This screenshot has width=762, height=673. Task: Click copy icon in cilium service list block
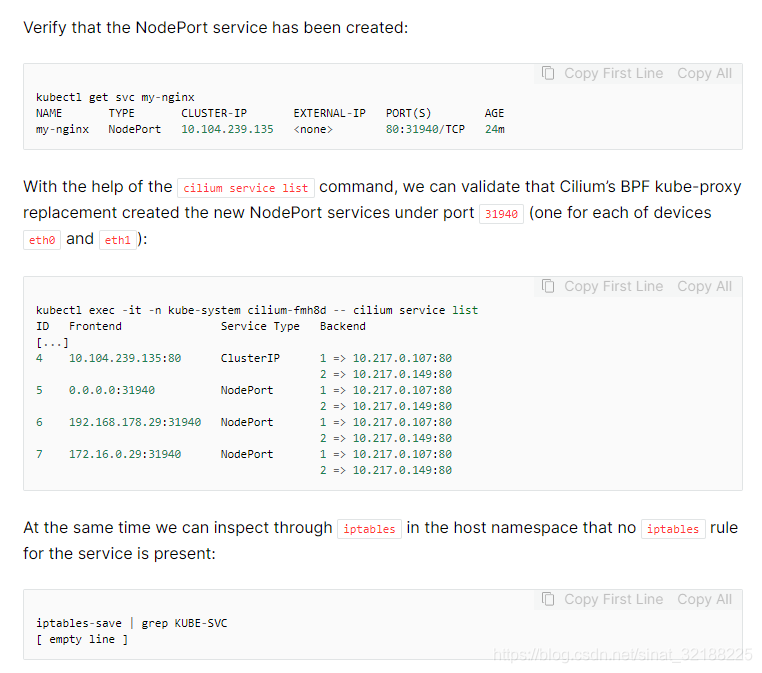(548, 286)
